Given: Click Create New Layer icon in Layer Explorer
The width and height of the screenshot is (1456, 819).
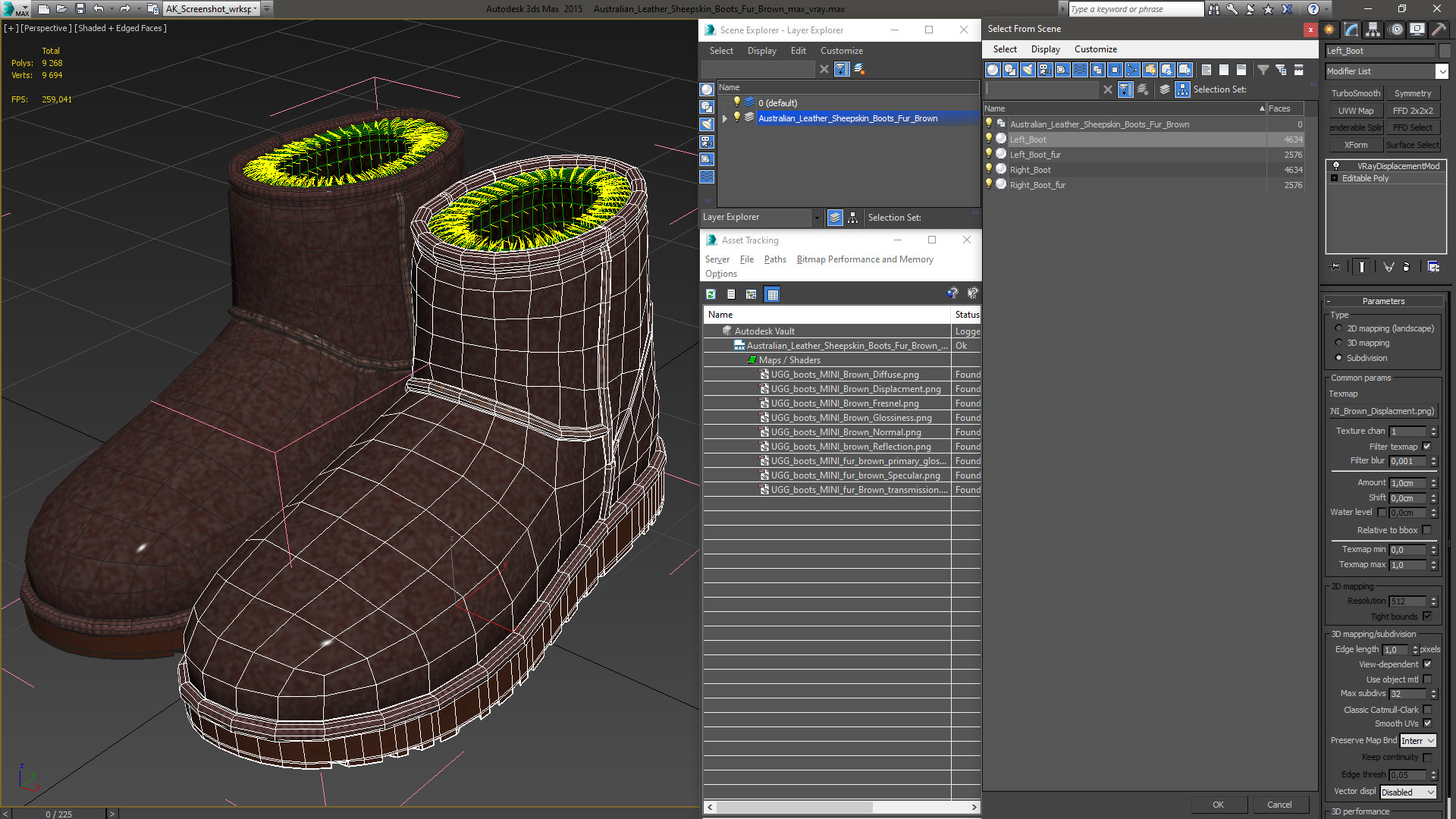Looking at the screenshot, I should [859, 69].
